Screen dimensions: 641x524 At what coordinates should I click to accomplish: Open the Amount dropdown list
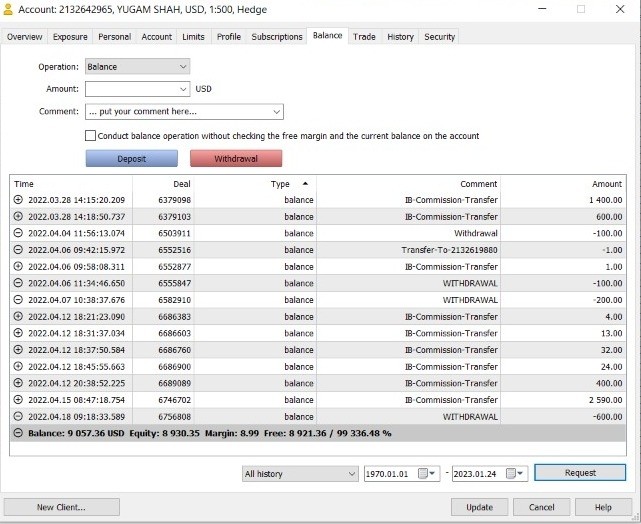pos(183,89)
